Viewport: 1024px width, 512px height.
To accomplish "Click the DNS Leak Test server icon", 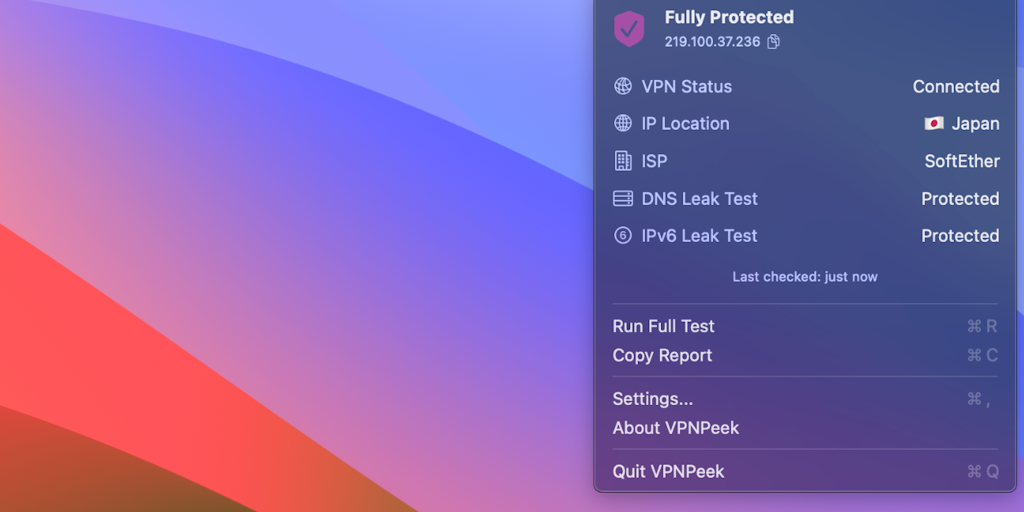I will click(x=623, y=199).
